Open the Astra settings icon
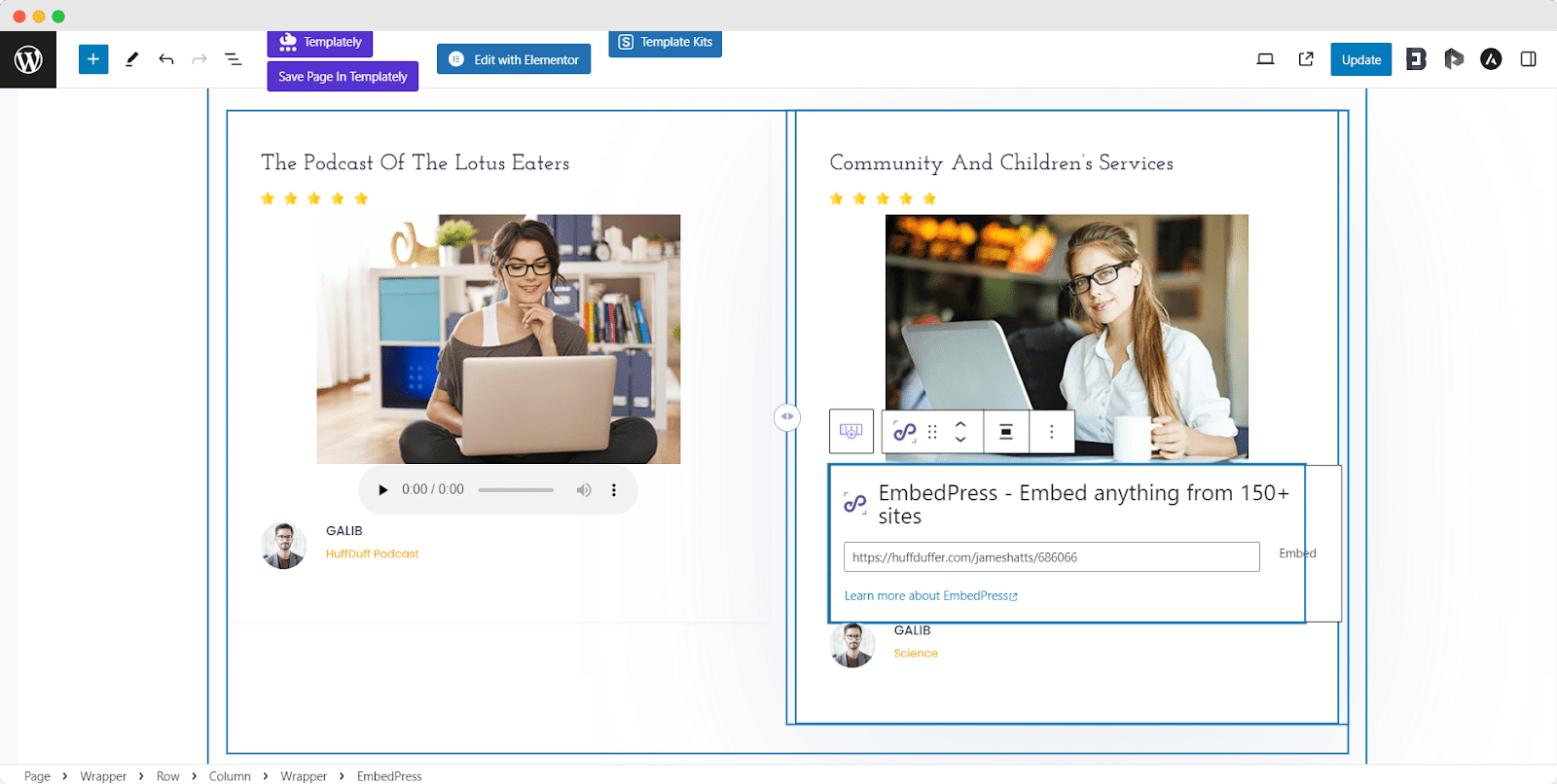1557x784 pixels. 1491,59
